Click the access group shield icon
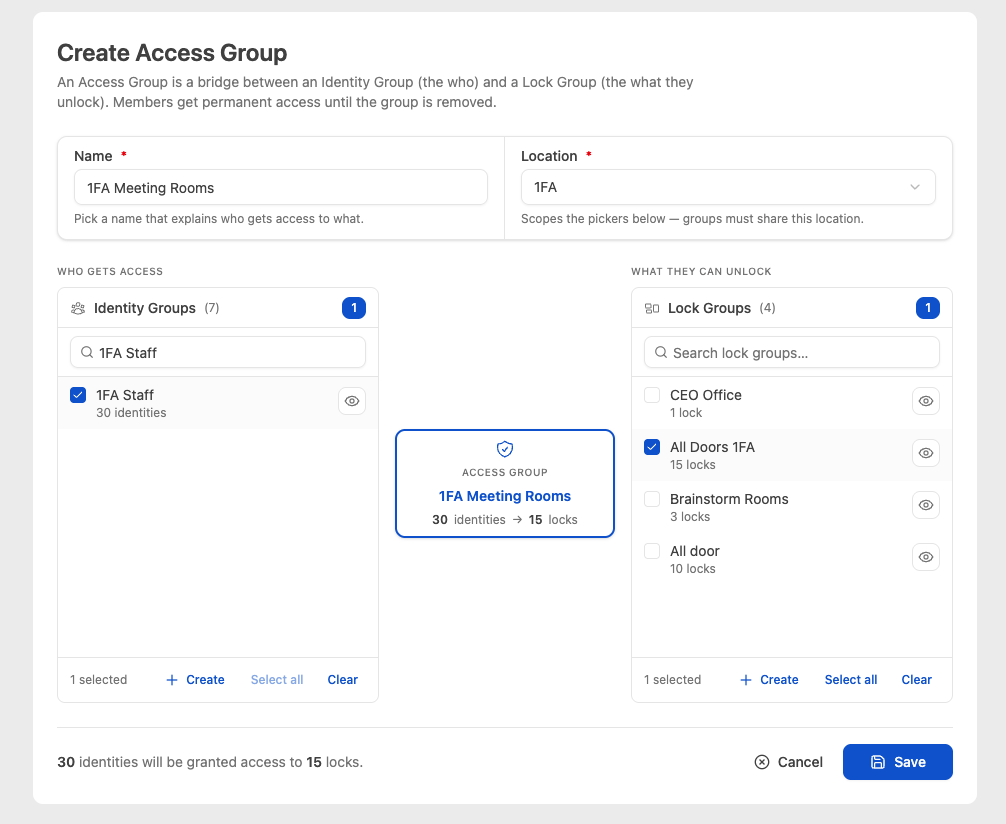 coord(505,449)
